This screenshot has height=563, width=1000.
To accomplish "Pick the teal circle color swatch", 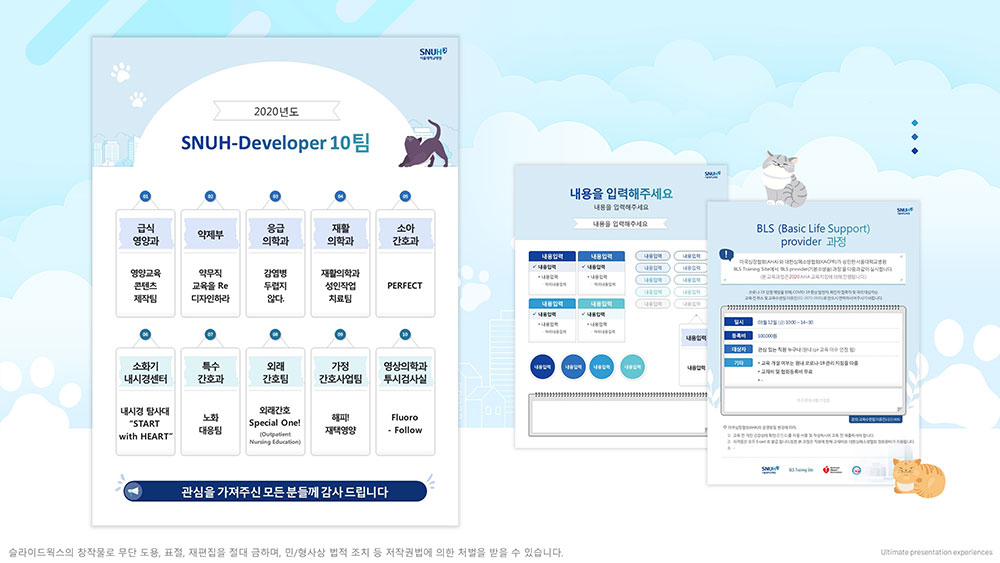I will 631,366.
